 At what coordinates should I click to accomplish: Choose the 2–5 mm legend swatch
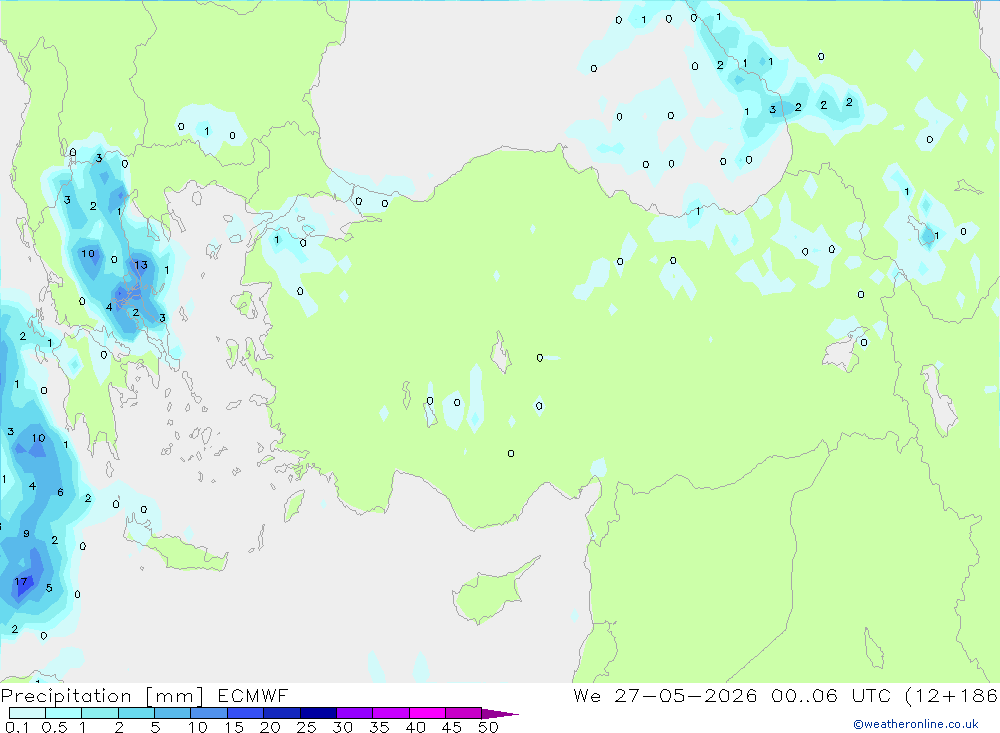pyautogui.click(x=136, y=713)
